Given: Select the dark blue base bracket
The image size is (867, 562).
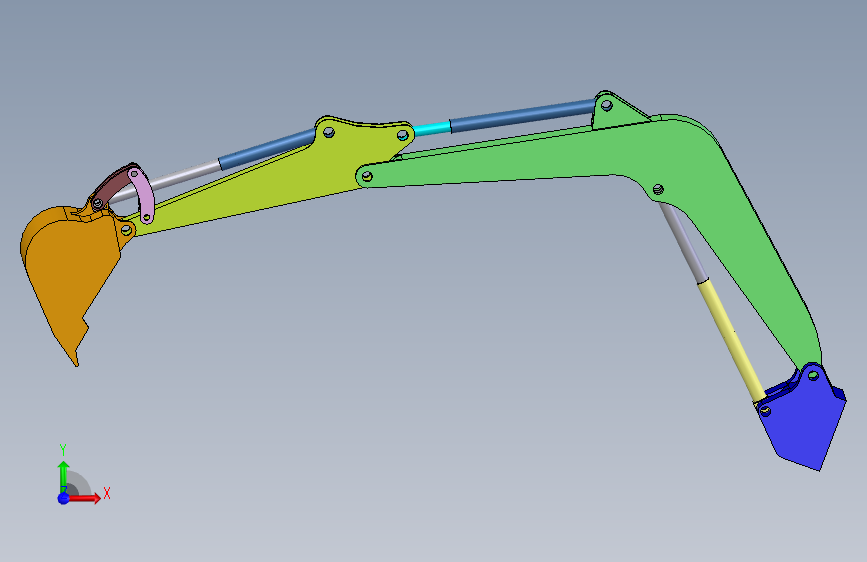Looking at the screenshot, I should [802, 418].
